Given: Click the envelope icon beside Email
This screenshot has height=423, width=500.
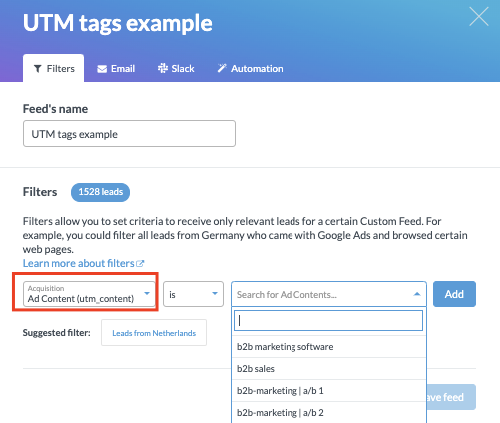Looking at the screenshot, I should 102,69.
